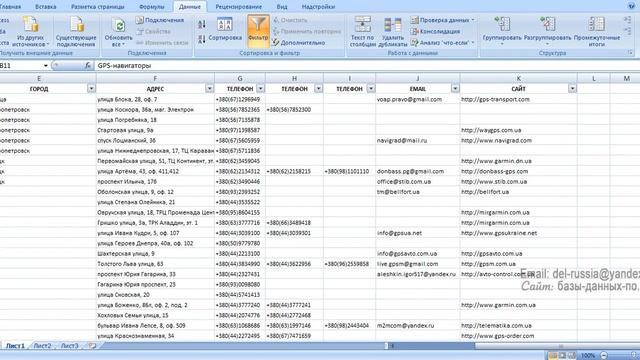Viewport: 640px width, 360px height.
Task: Open the Outline group dialog launcher
Action: tap(630, 53)
